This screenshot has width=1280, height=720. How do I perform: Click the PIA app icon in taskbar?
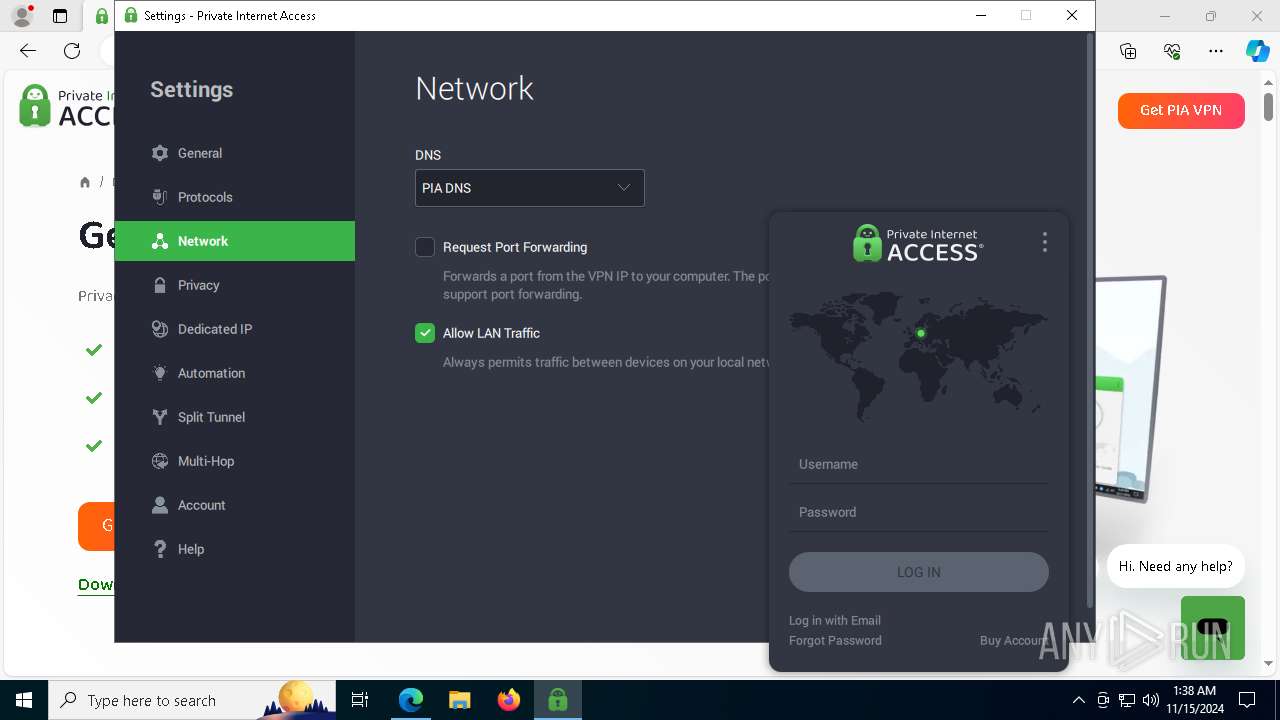click(558, 700)
